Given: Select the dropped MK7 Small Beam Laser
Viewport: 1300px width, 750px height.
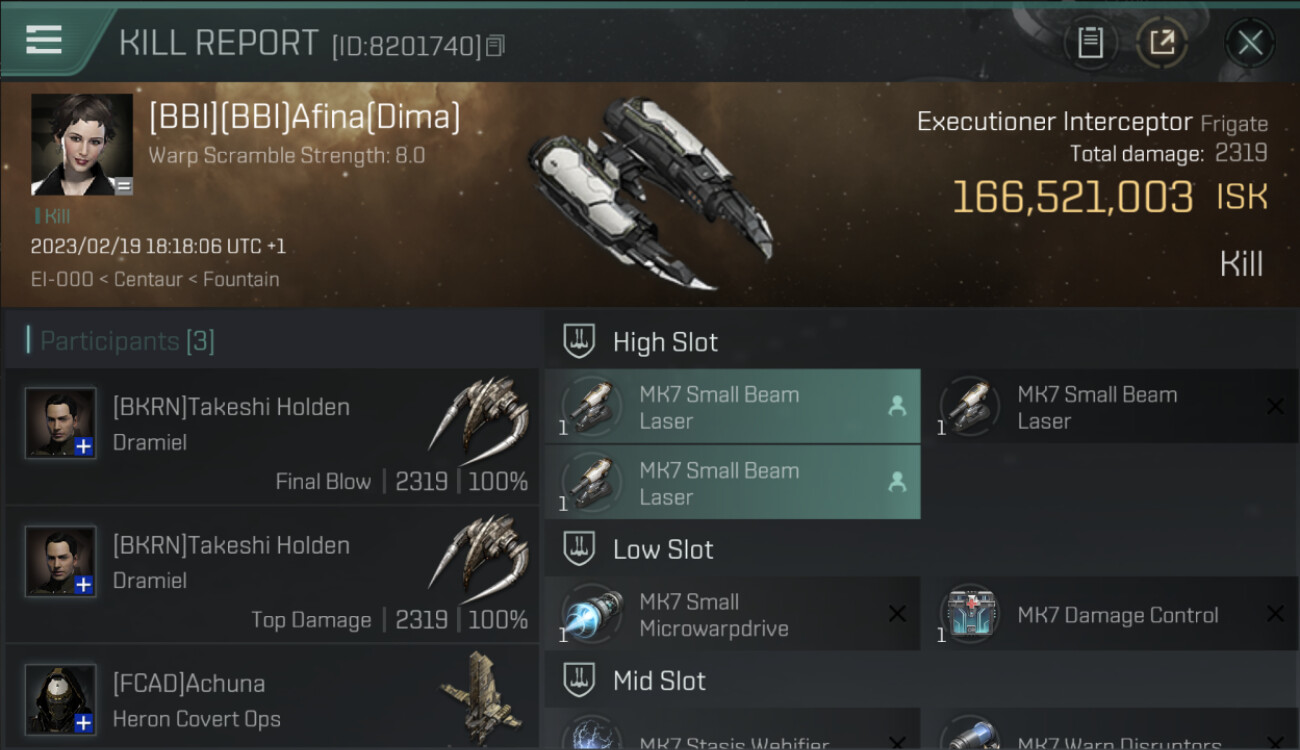Looking at the screenshot, I should (x=1109, y=407).
